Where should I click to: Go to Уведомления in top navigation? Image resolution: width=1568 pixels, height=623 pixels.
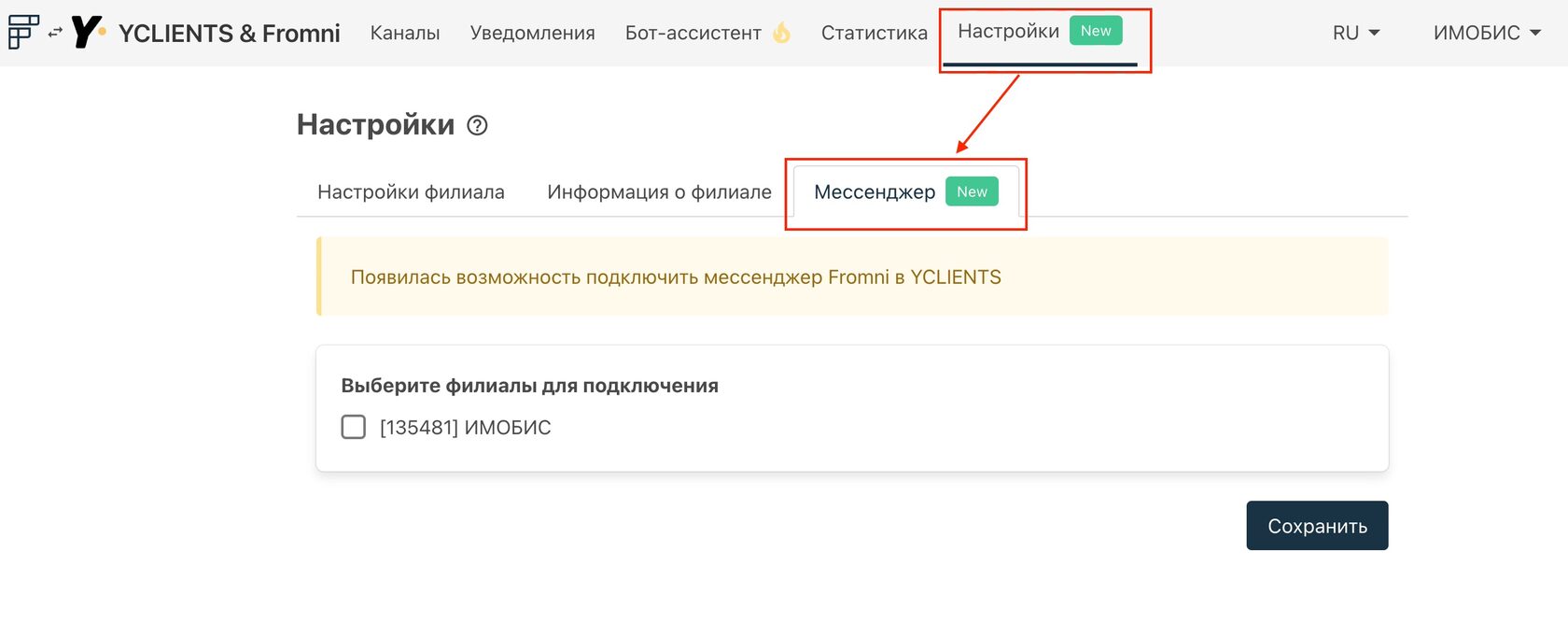point(533,33)
